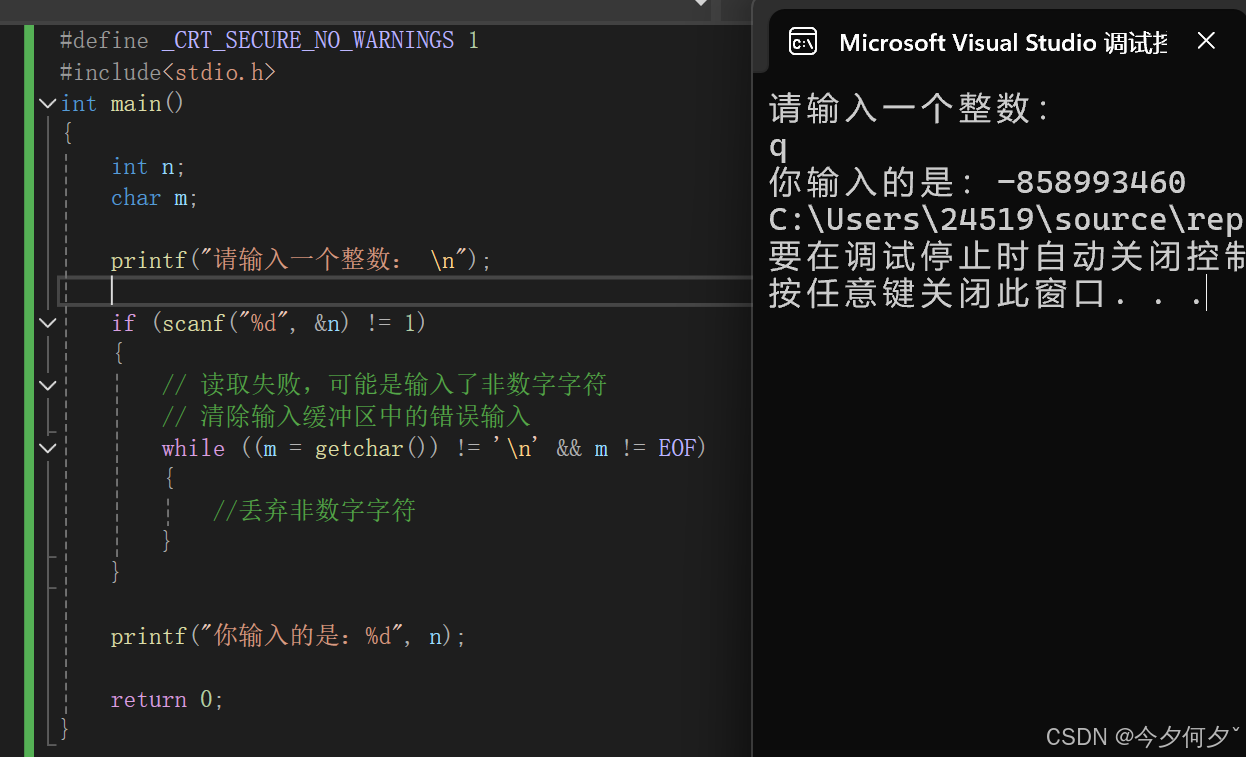
Task: Click the return 0 statement
Action: [167, 699]
